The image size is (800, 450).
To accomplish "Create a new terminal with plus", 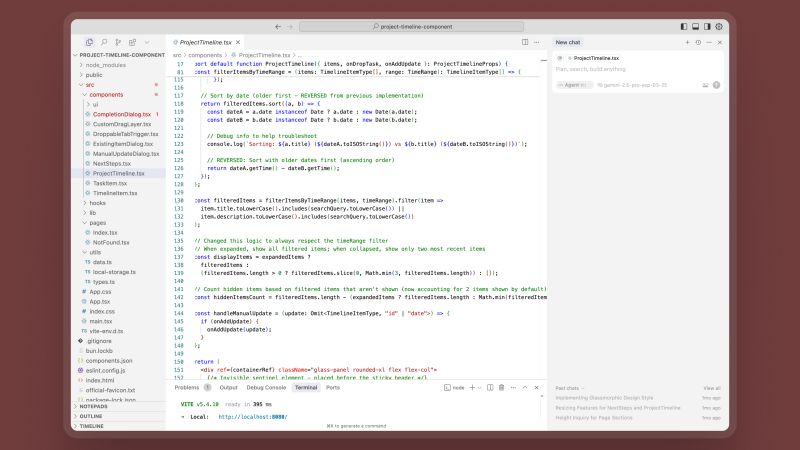I will click(472, 388).
